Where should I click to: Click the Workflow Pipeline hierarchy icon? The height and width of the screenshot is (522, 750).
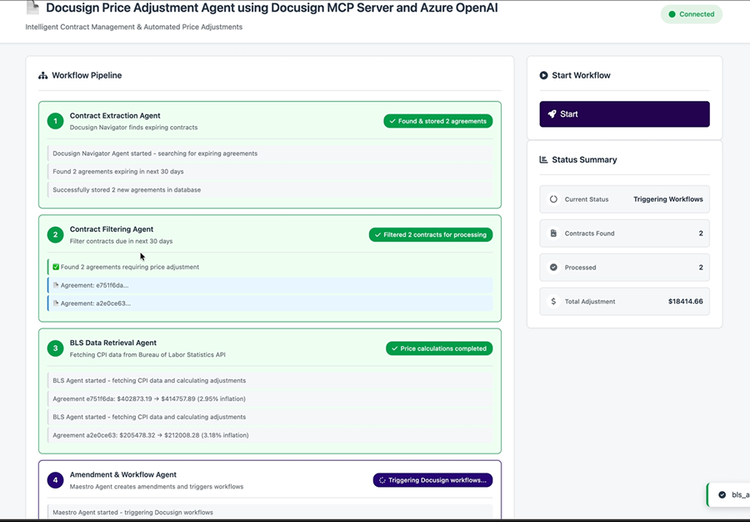(x=43, y=76)
